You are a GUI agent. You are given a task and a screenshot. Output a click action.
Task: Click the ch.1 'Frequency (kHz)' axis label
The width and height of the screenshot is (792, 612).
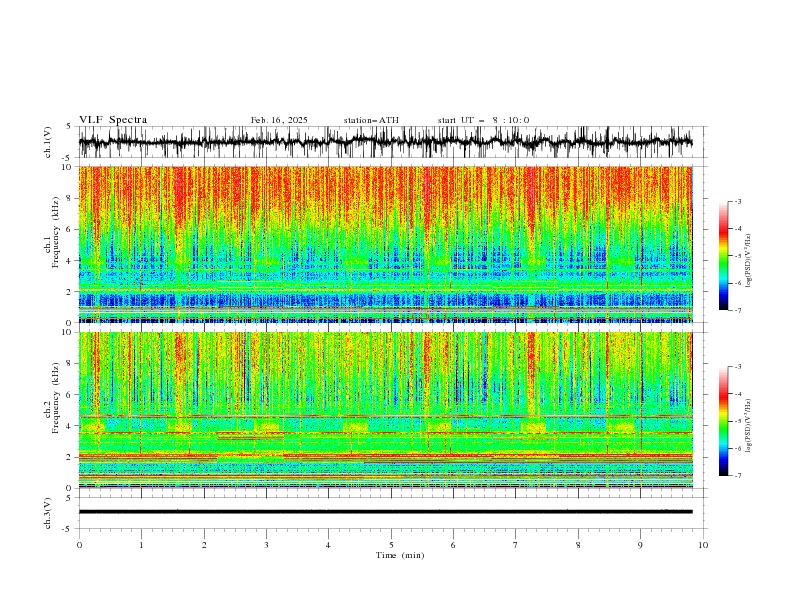(x=56, y=232)
